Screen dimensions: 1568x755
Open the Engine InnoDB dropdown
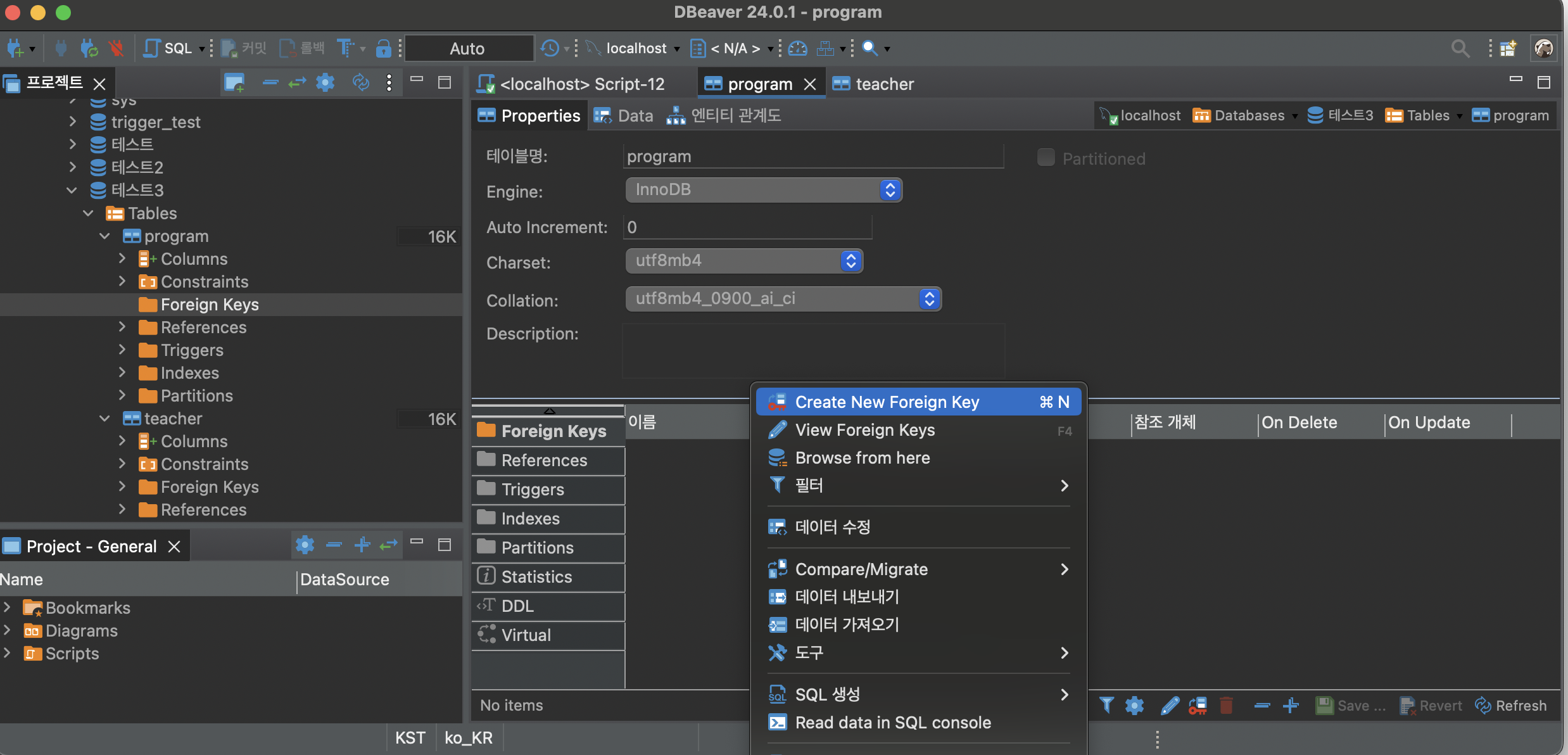coord(764,190)
